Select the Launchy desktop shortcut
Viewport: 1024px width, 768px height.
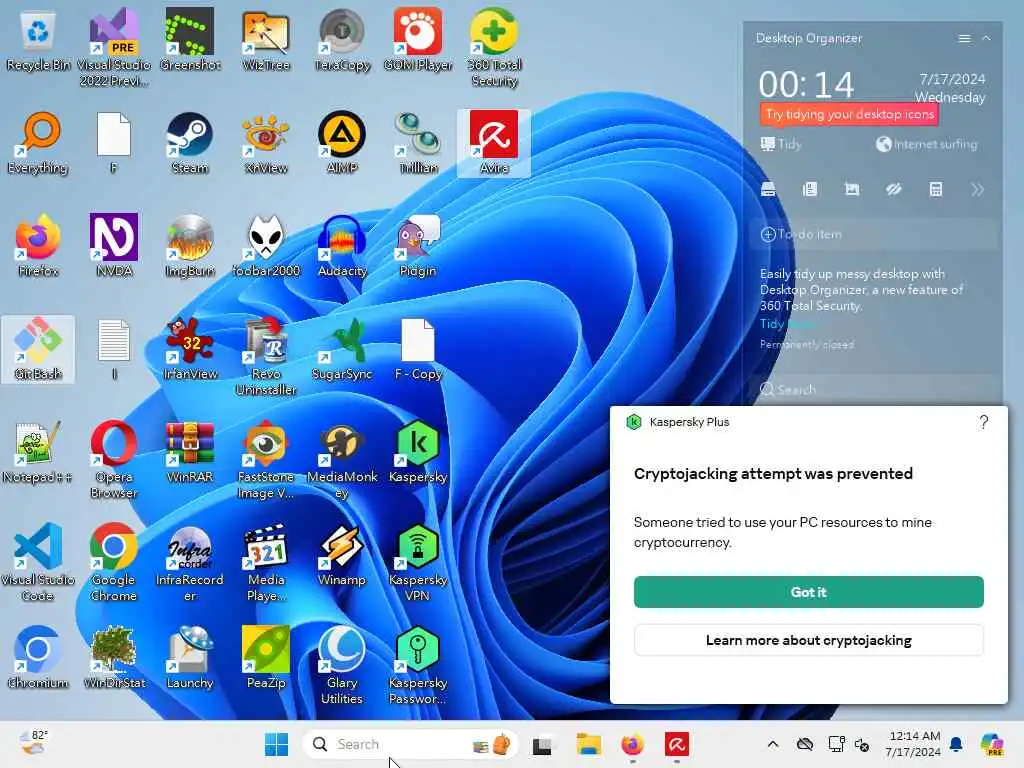click(190, 658)
